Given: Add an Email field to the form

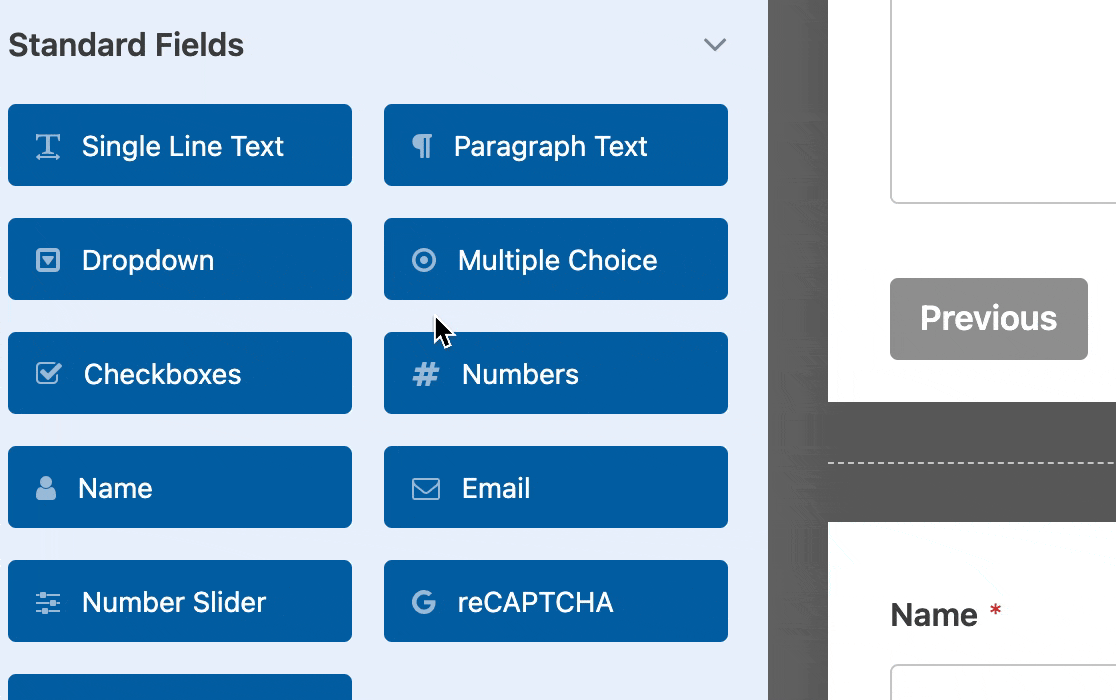Looking at the screenshot, I should 556,487.
